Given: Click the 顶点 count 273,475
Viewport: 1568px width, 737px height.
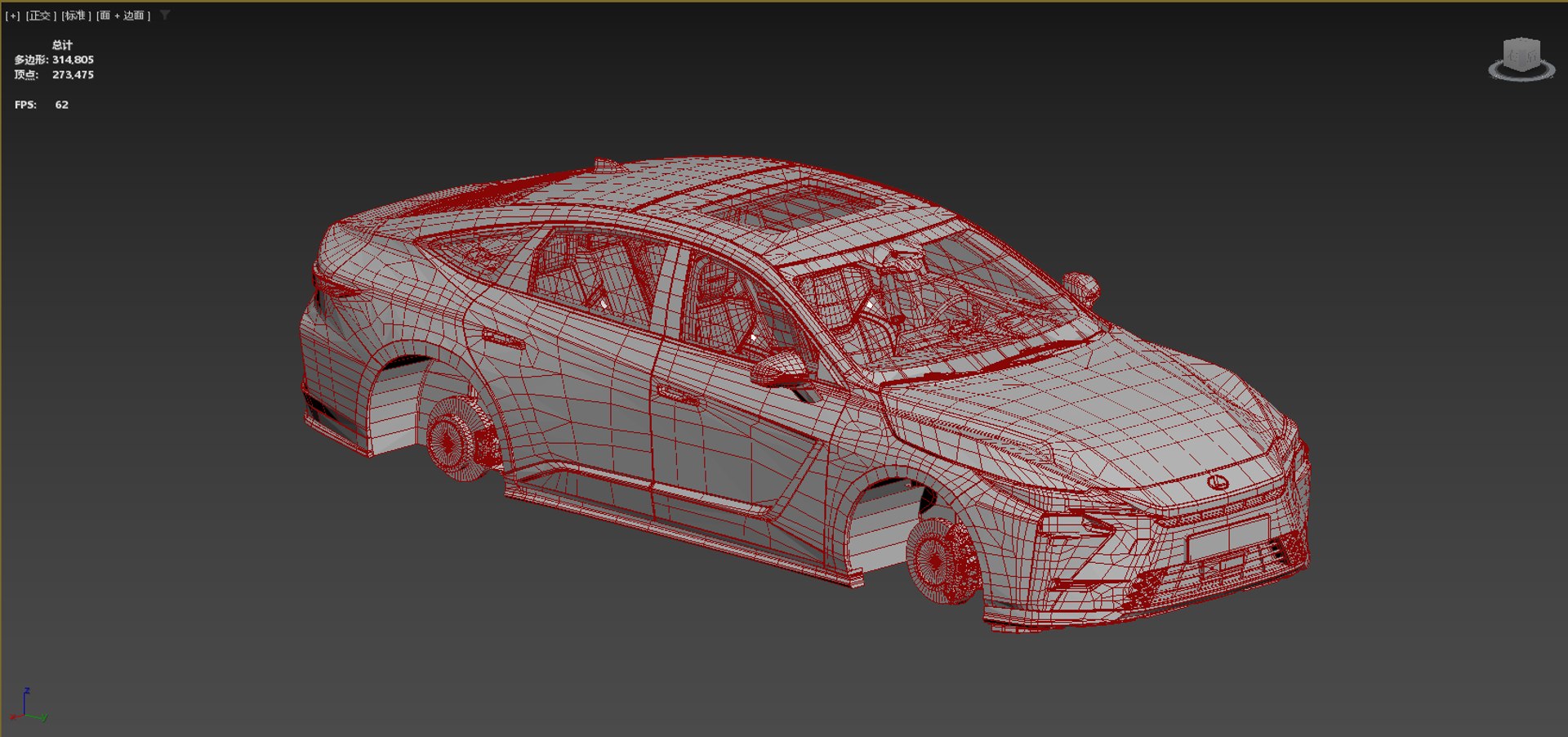Looking at the screenshot, I should [73, 74].
